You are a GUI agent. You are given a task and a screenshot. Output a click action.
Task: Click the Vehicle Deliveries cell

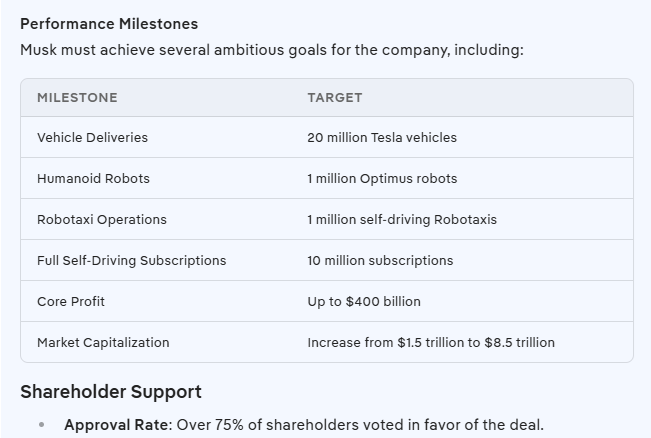pos(92,137)
